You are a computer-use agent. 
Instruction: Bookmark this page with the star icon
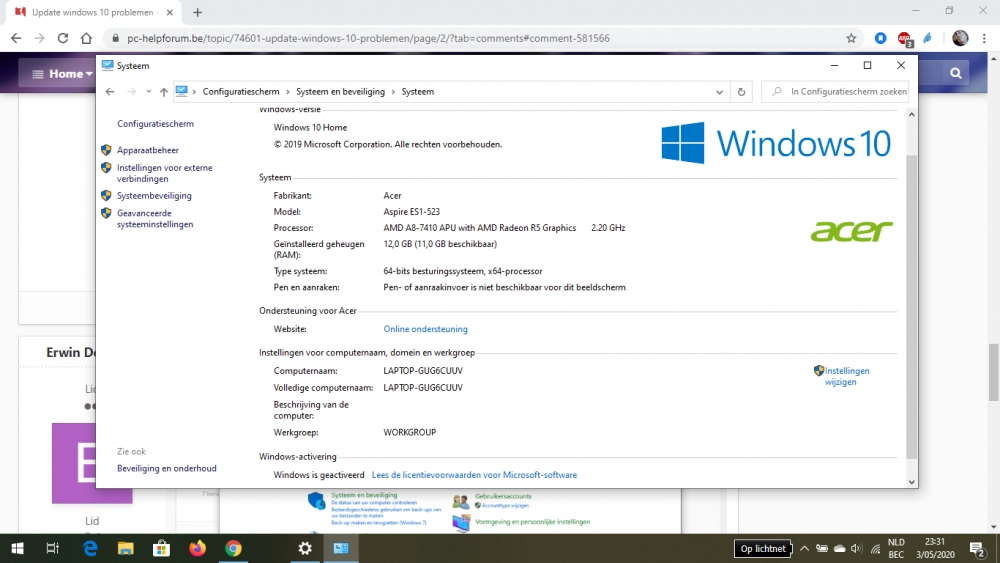pos(851,38)
